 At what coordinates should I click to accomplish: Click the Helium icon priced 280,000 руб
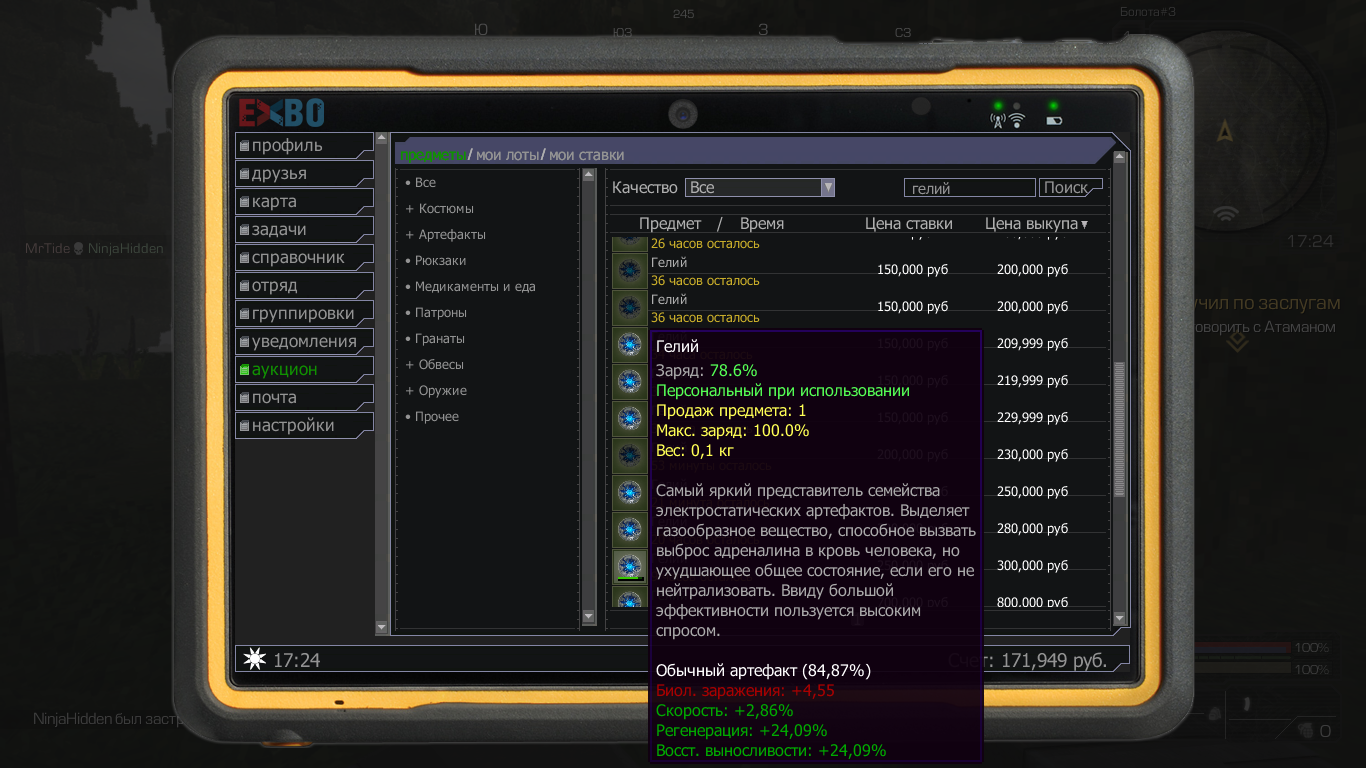(629, 529)
